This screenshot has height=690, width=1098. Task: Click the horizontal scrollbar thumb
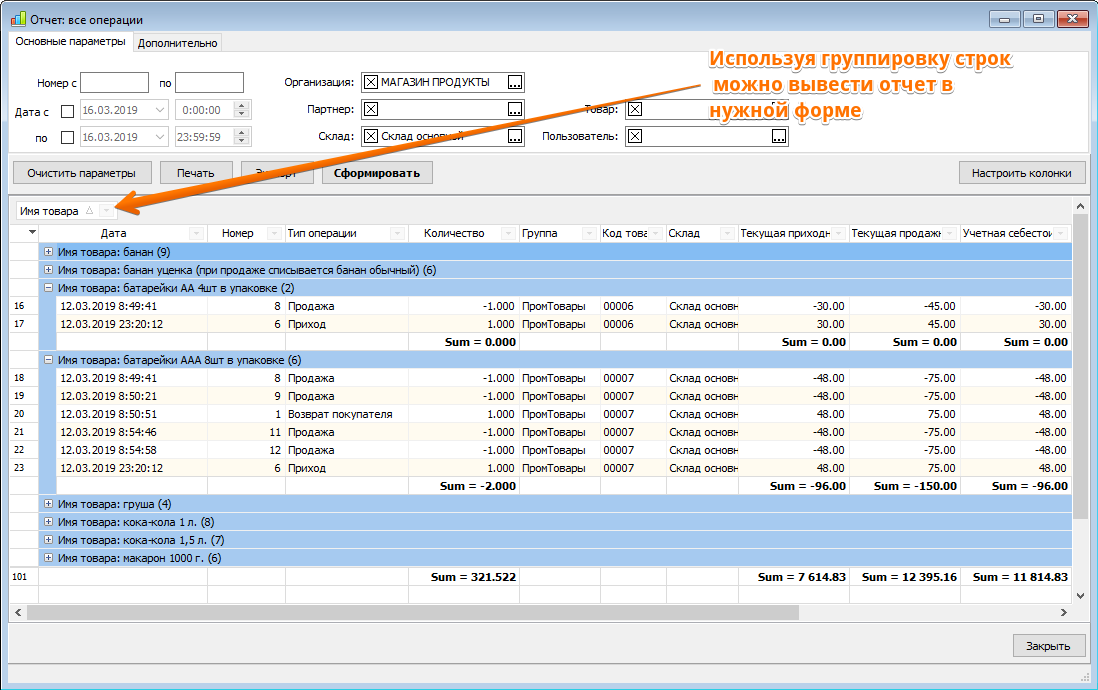pos(412,613)
